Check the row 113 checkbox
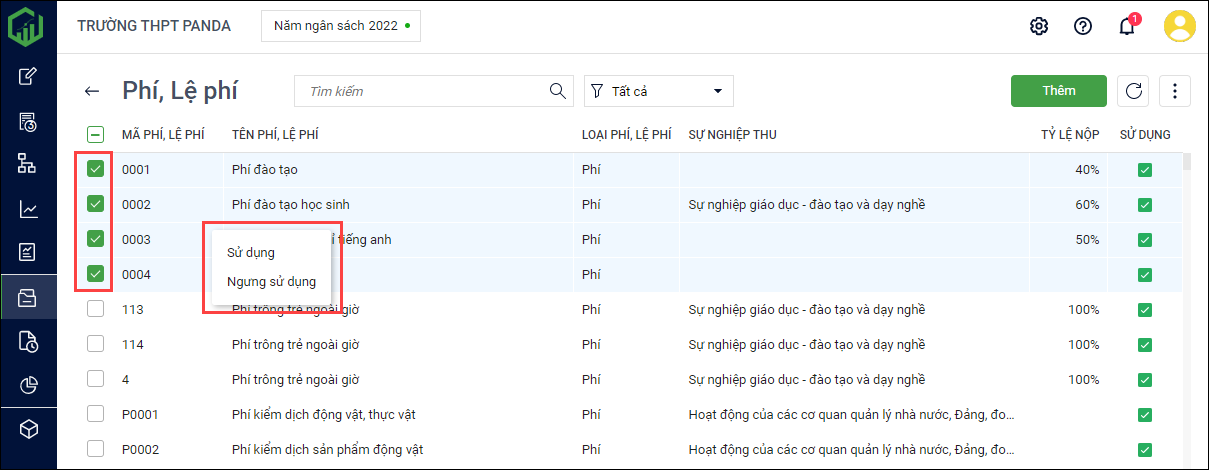The image size is (1209, 470). coord(95,310)
